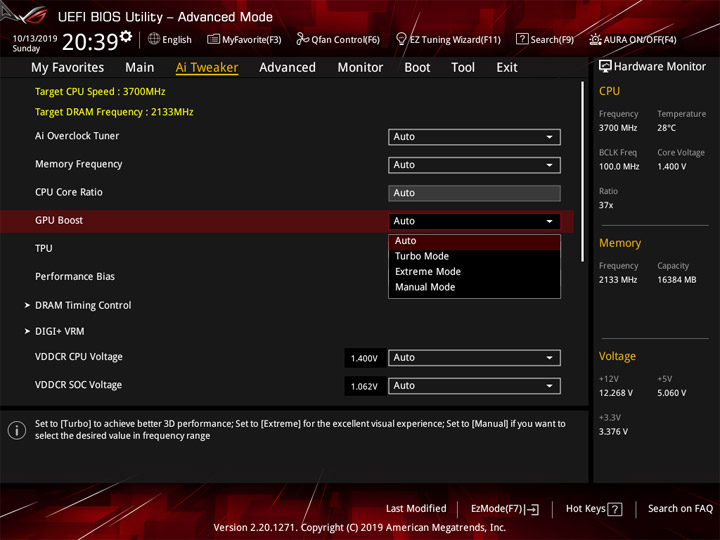Expand DRAM Timing Control submenu
The width and height of the screenshot is (720, 540).
[83, 305]
